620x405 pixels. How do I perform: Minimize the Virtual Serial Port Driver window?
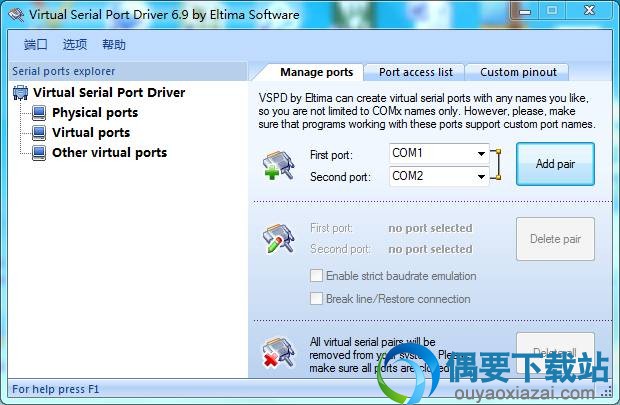[x=525, y=11]
